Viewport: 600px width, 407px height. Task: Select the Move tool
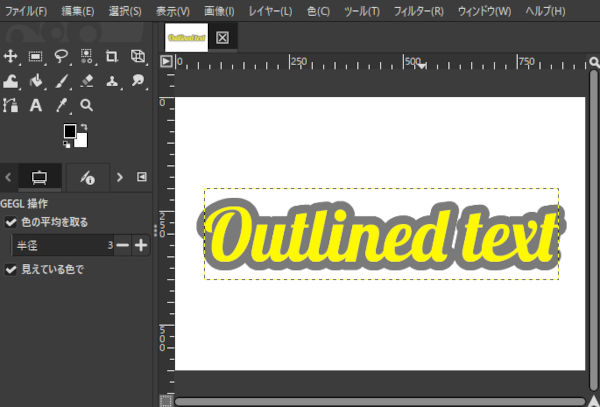(11, 56)
